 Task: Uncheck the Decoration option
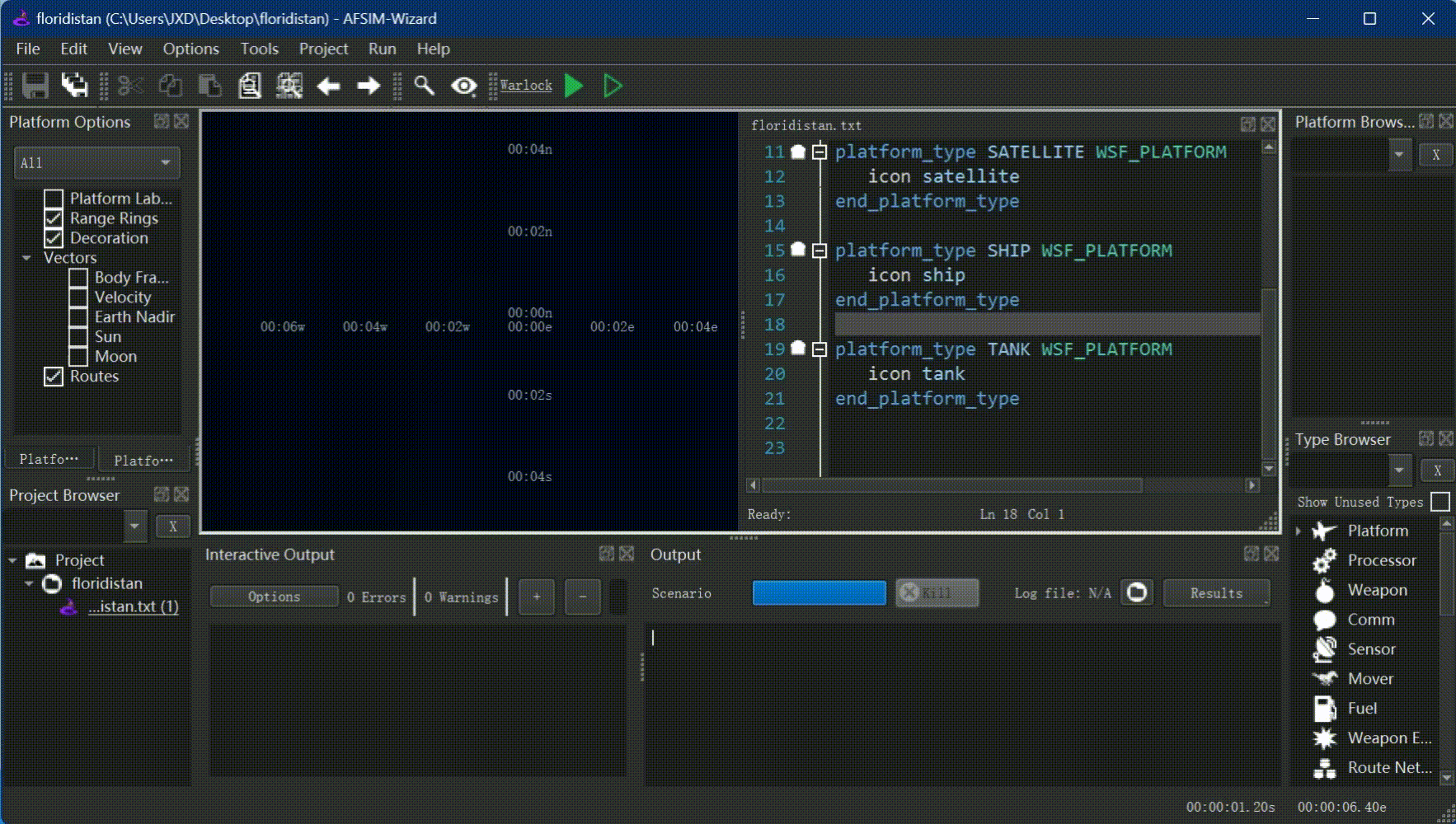pyautogui.click(x=54, y=238)
